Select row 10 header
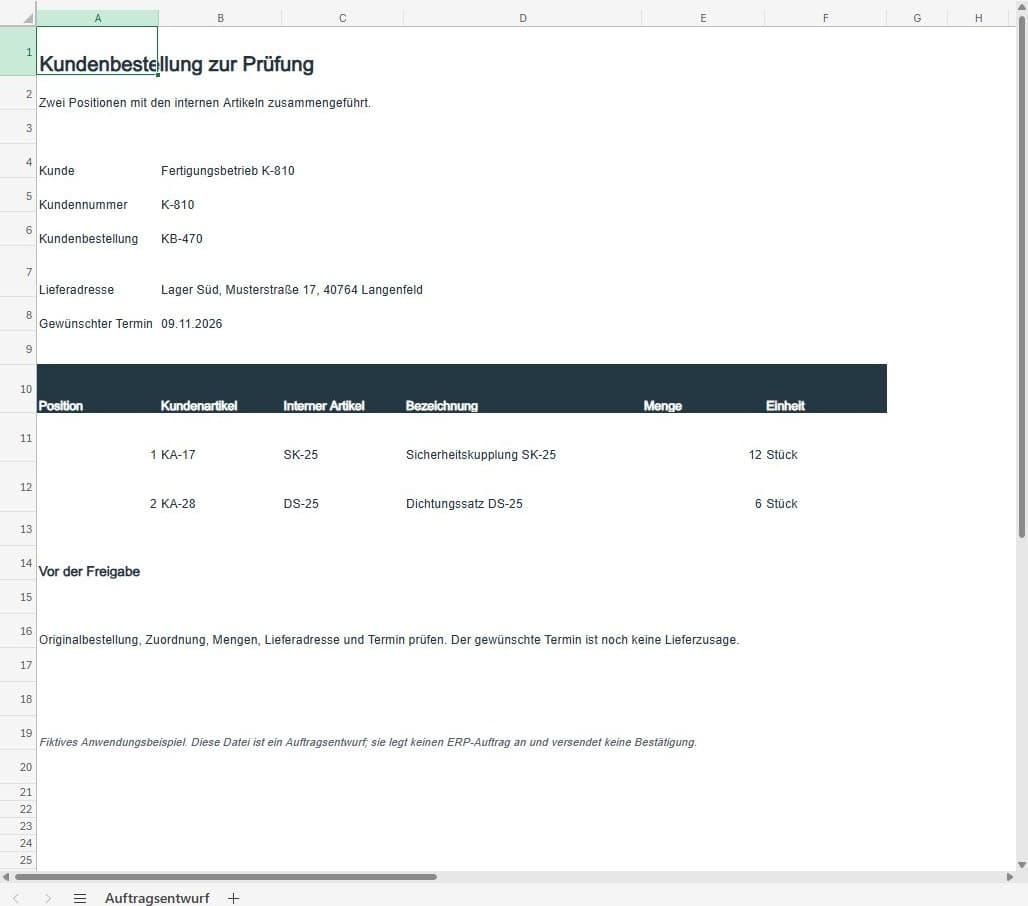This screenshot has width=1028, height=906. (18, 389)
